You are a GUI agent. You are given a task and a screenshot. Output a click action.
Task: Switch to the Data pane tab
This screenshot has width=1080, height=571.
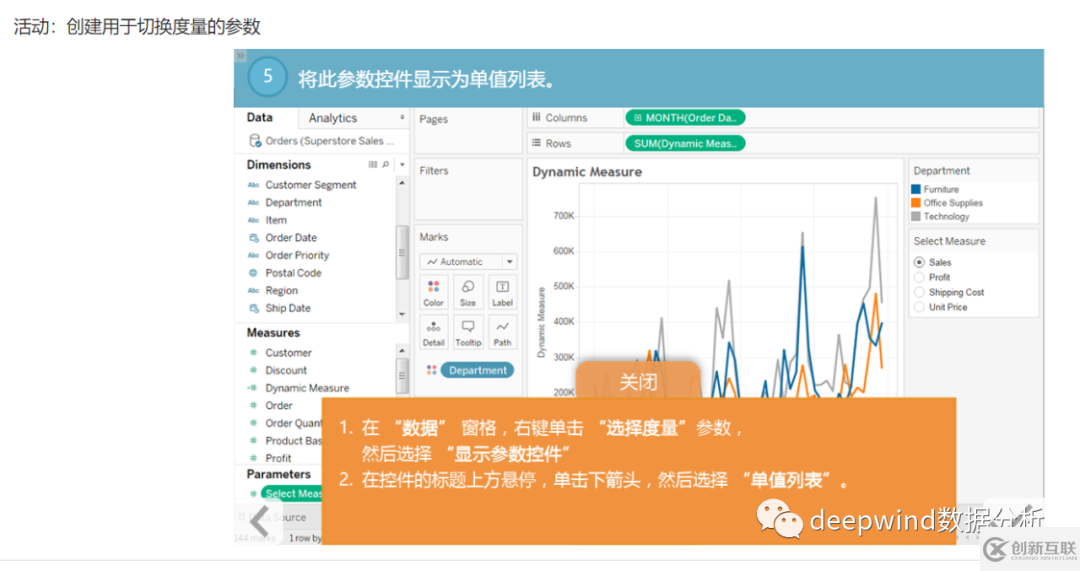pos(260,118)
